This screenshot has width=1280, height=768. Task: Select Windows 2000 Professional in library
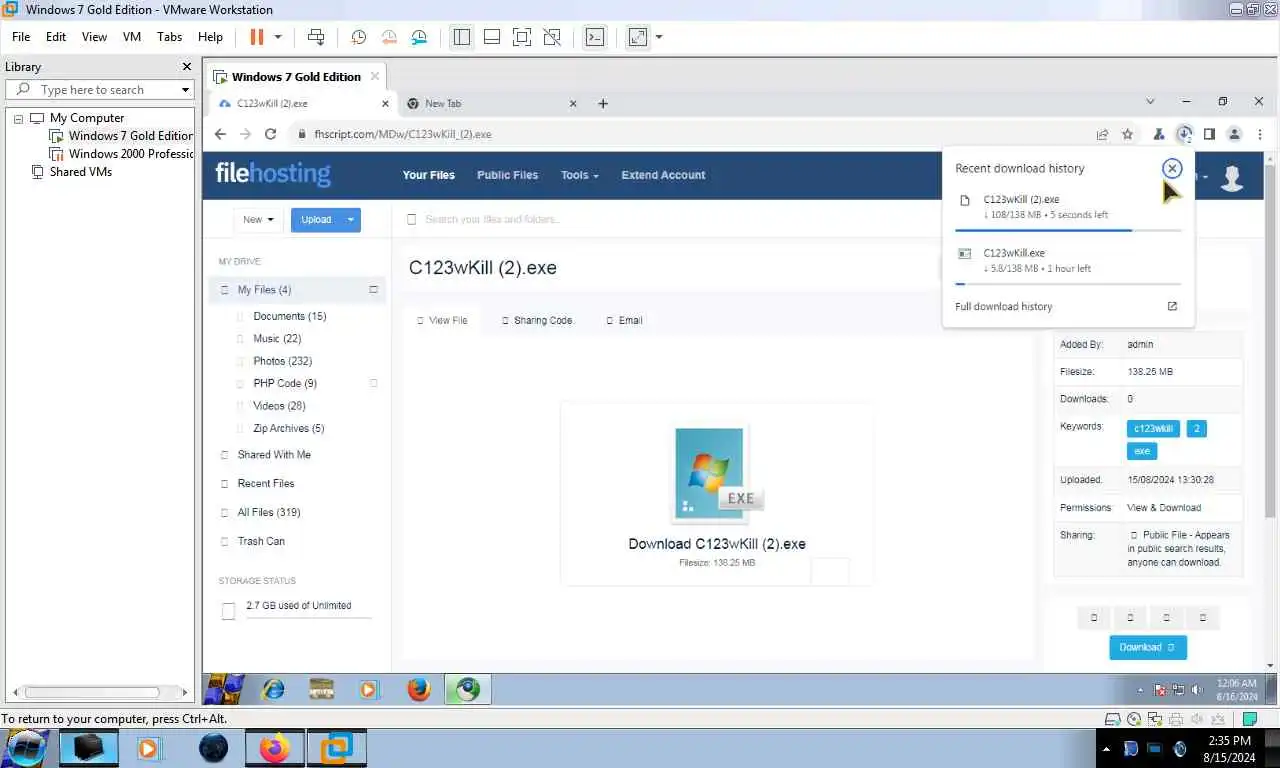coord(130,154)
